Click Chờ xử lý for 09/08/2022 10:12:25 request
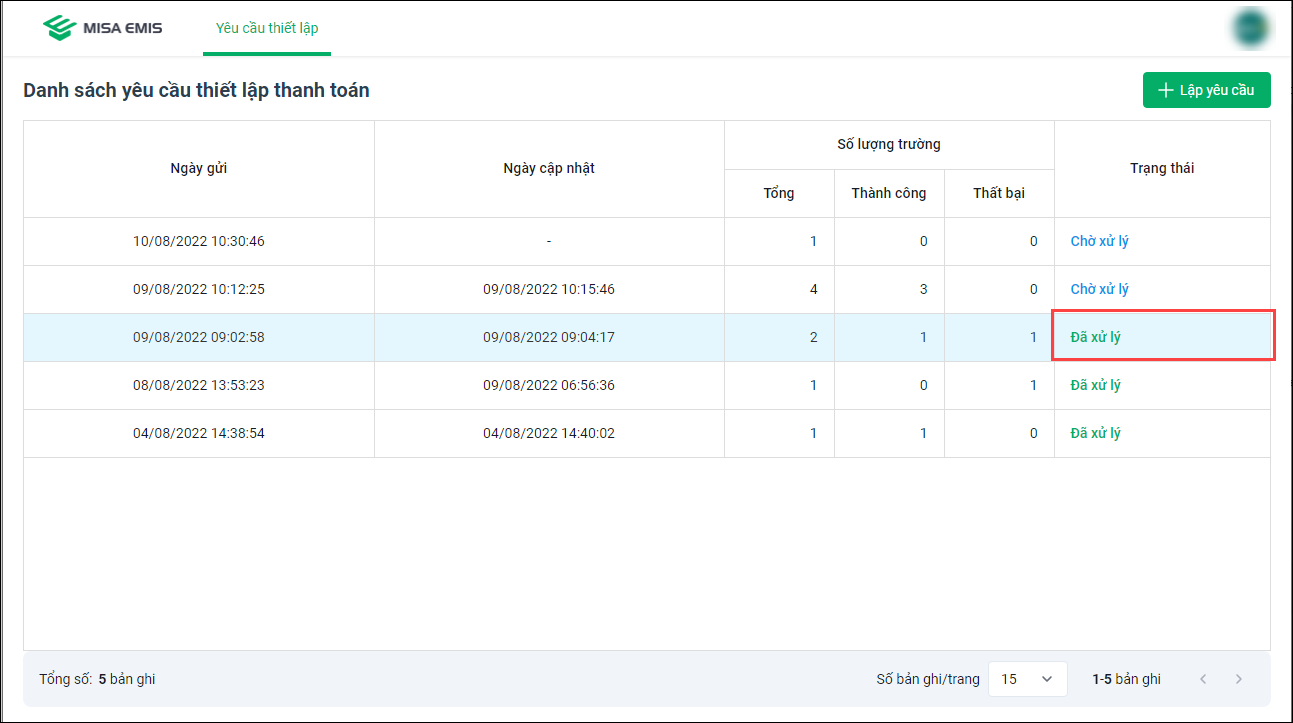This screenshot has height=723, width=1293. coord(1099,289)
